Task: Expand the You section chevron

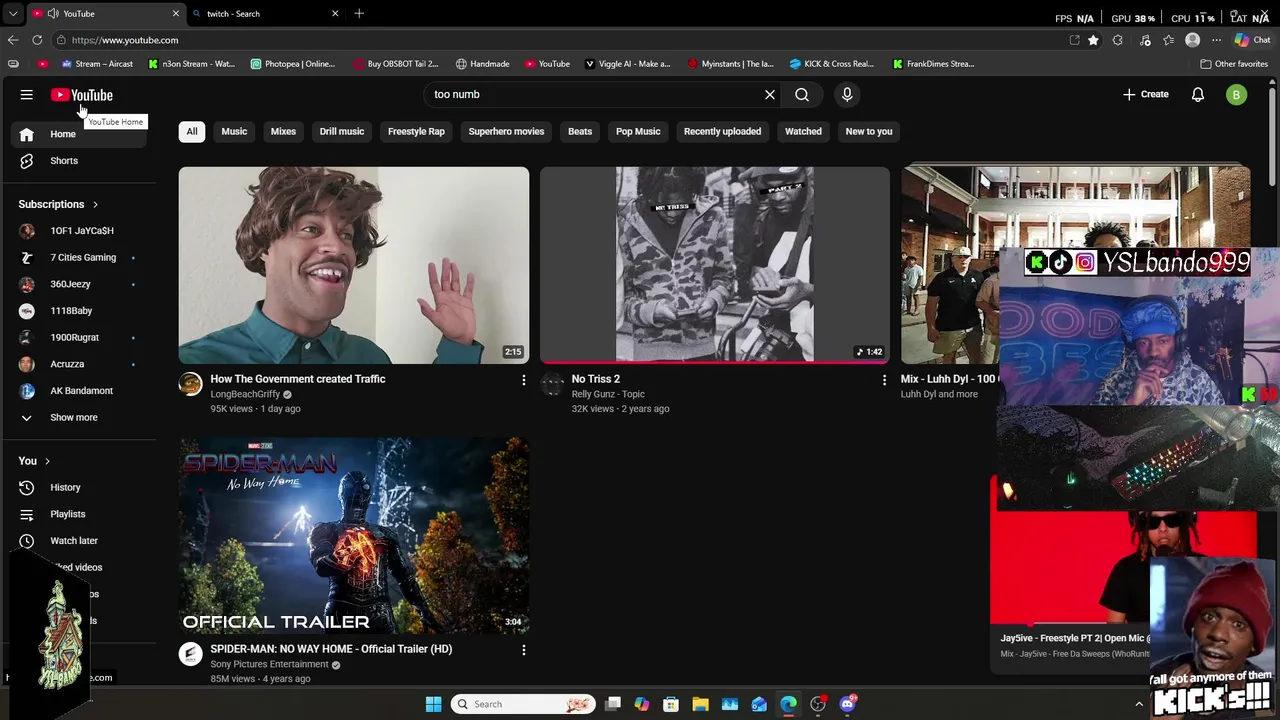Action: point(46,462)
